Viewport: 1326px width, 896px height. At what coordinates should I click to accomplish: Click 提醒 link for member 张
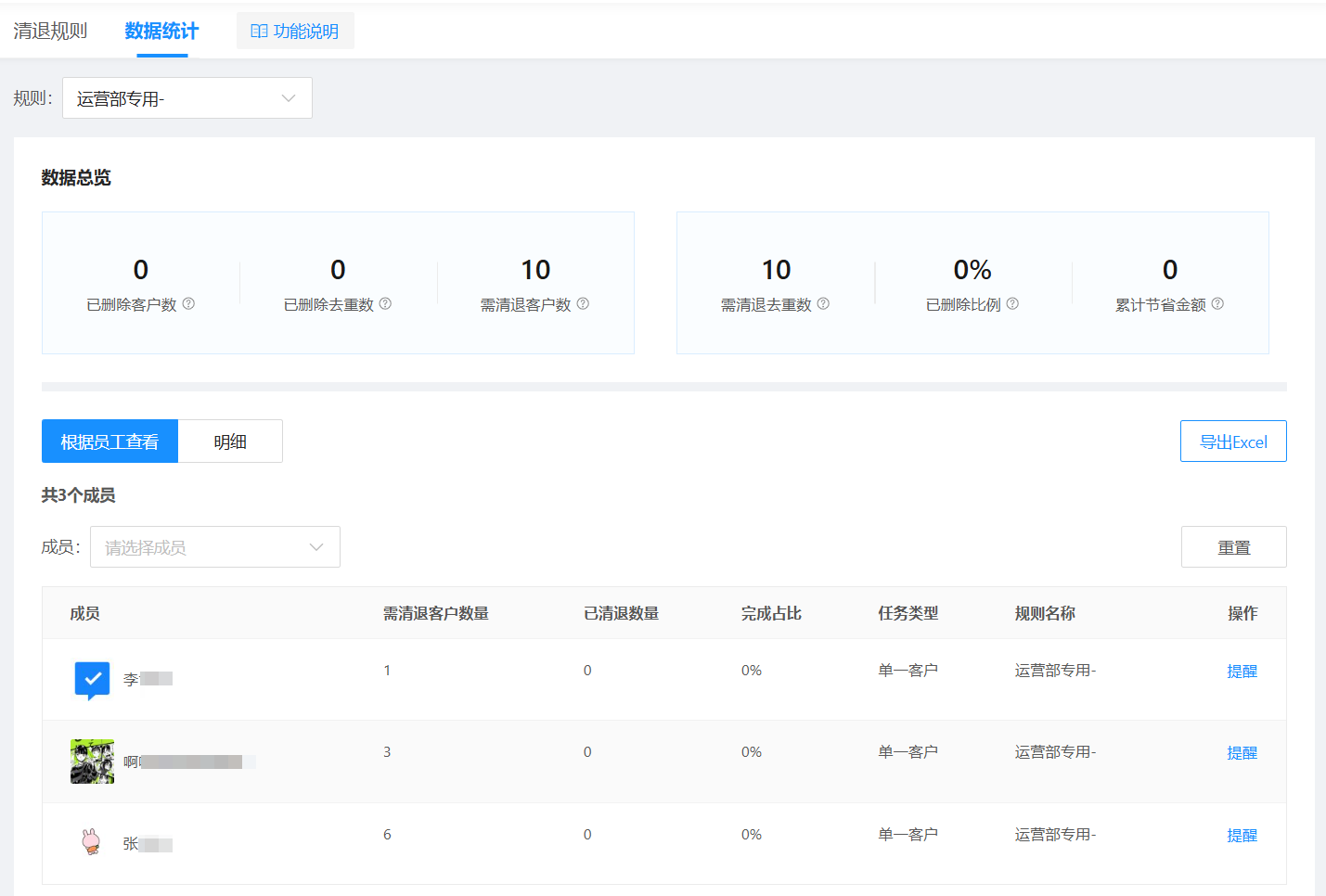pos(1242,836)
